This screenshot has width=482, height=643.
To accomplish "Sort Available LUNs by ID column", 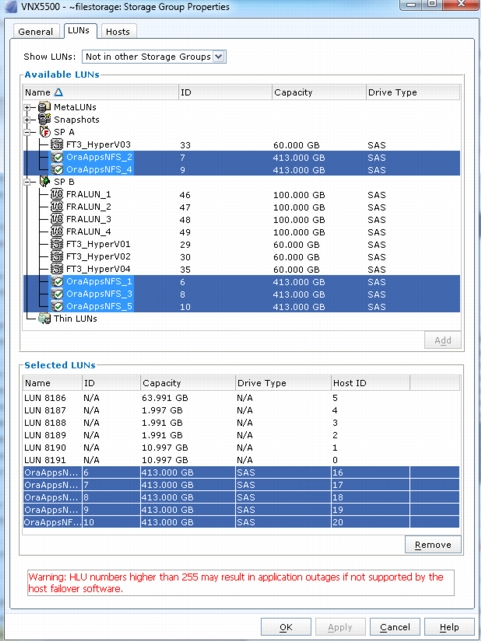I will tap(225, 92).
